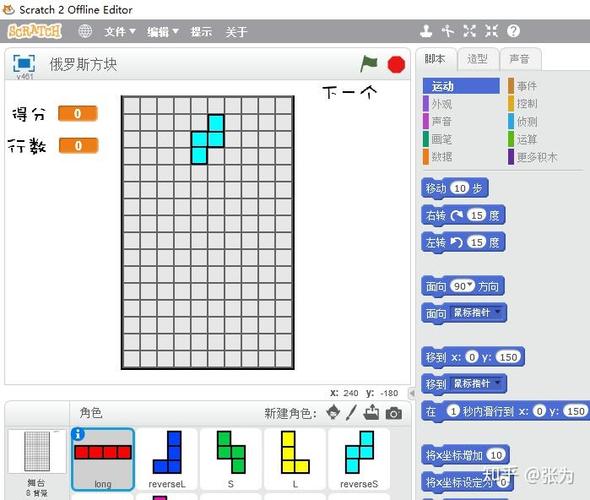Open the 文件 menu
The height and width of the screenshot is (500, 590).
[120, 32]
